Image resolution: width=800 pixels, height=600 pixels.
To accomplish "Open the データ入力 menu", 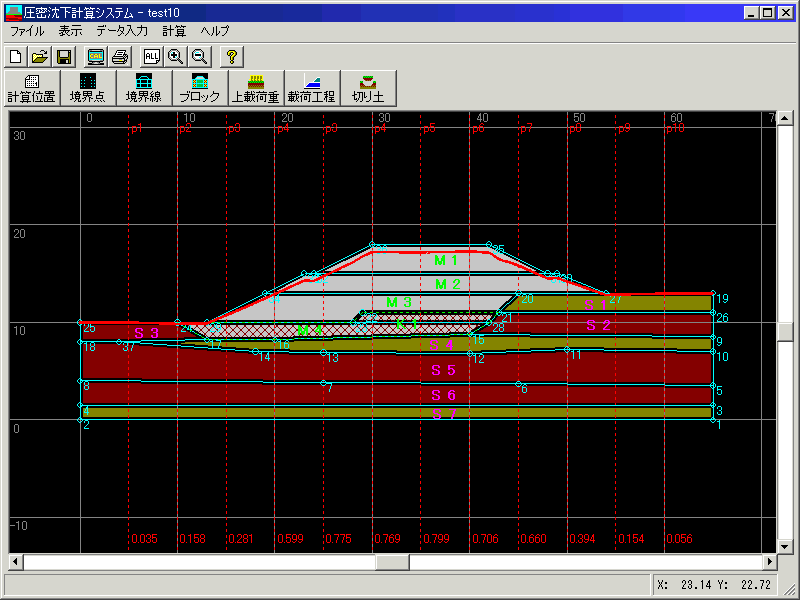I will [122, 31].
